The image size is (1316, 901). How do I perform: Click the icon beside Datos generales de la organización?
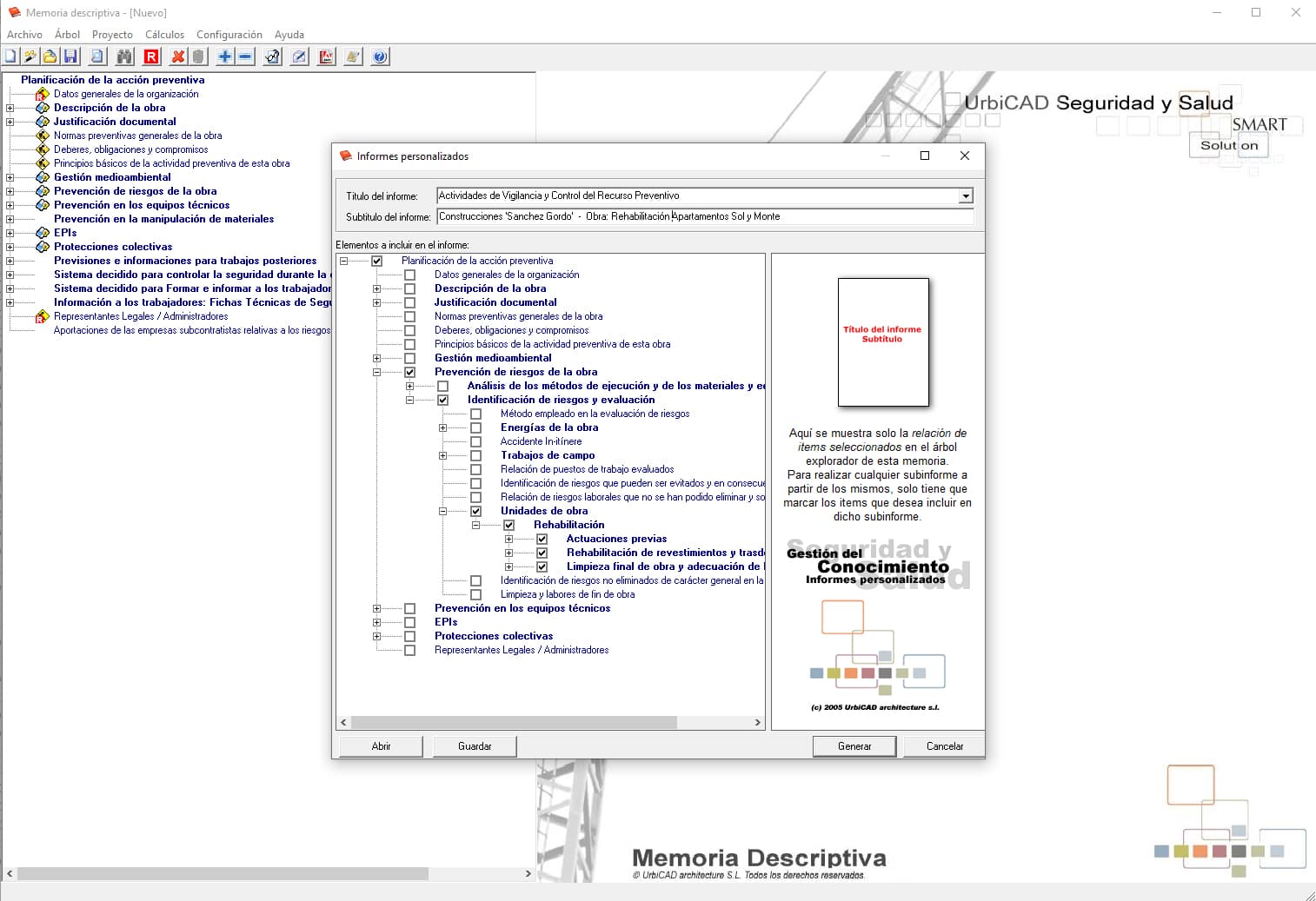click(43, 94)
